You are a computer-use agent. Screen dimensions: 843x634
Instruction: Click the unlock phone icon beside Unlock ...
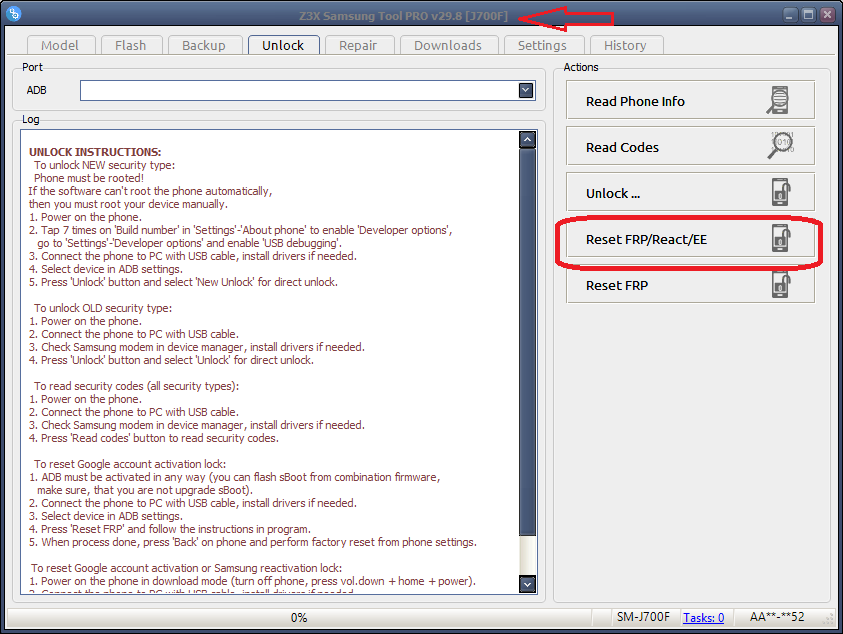(781, 192)
